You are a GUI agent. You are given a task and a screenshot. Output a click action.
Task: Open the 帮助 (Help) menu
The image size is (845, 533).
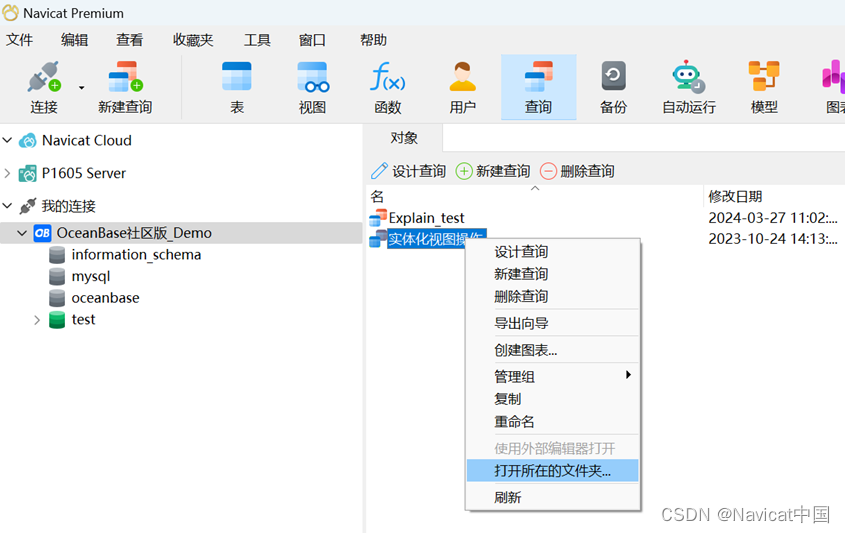373,40
